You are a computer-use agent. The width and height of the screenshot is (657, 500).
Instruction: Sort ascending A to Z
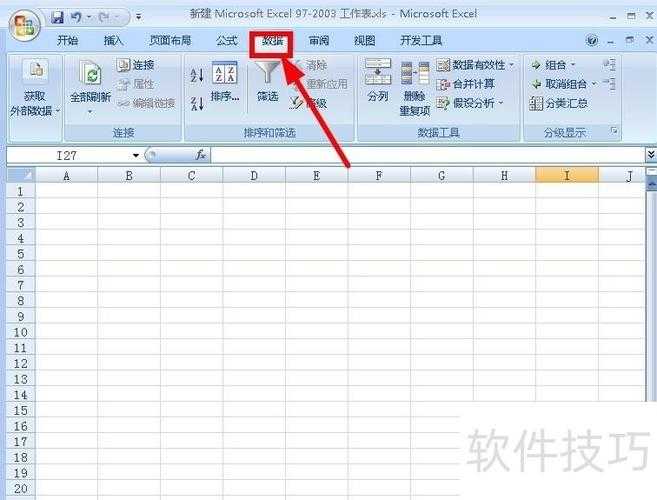point(197,75)
